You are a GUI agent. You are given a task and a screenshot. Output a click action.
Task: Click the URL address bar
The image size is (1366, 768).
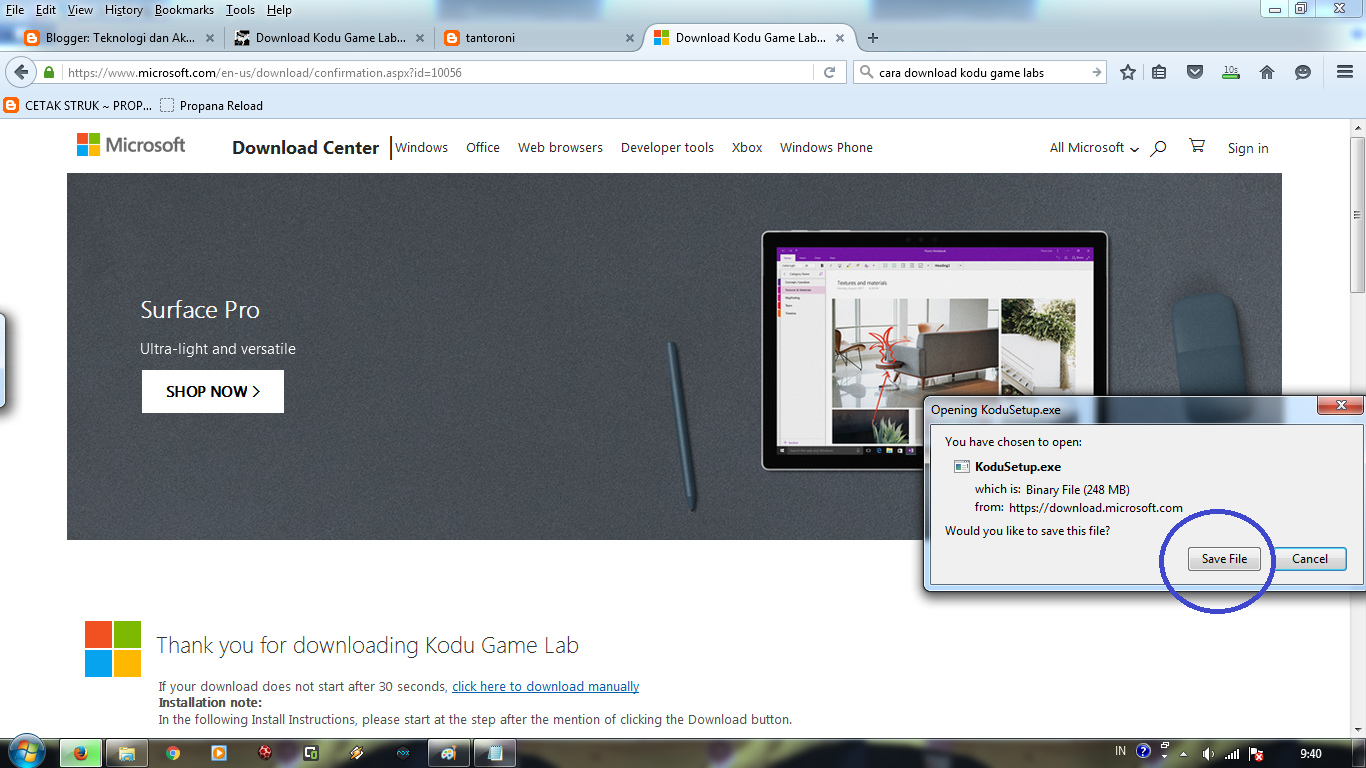(x=438, y=73)
